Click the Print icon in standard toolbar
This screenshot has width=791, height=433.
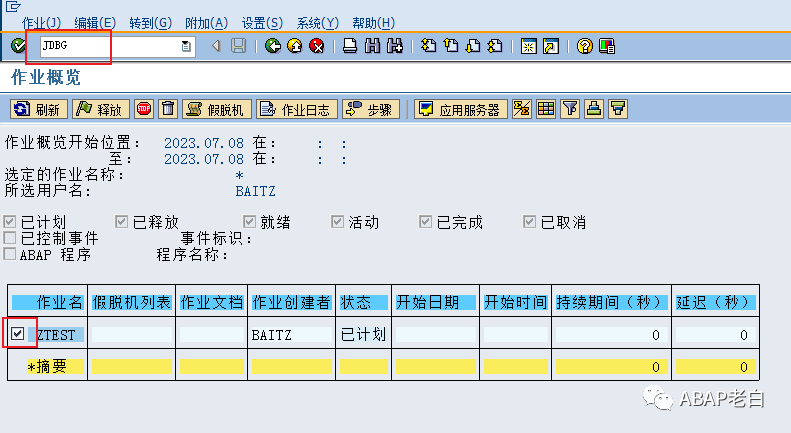(350, 46)
